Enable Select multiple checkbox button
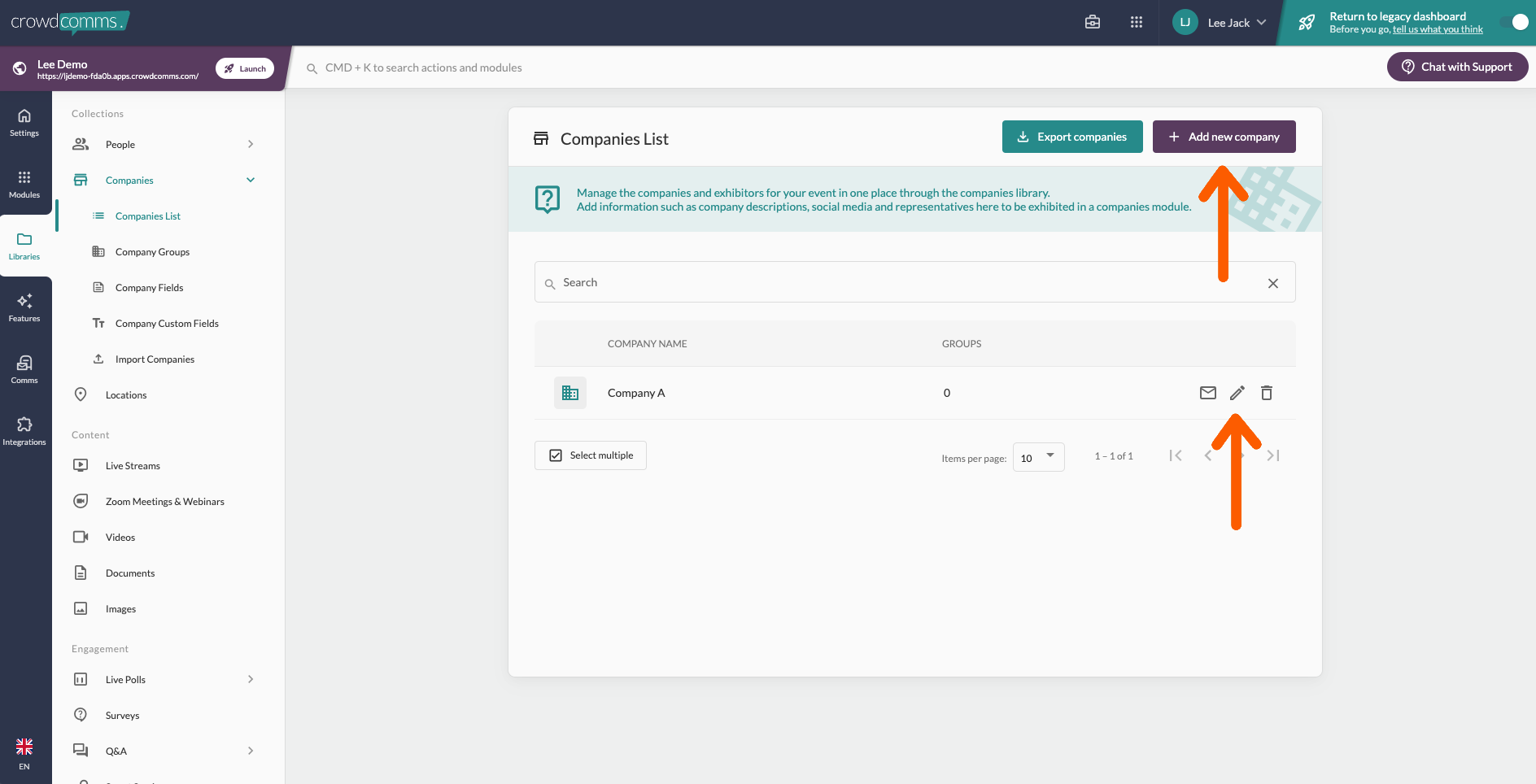This screenshot has width=1536, height=784. point(591,455)
